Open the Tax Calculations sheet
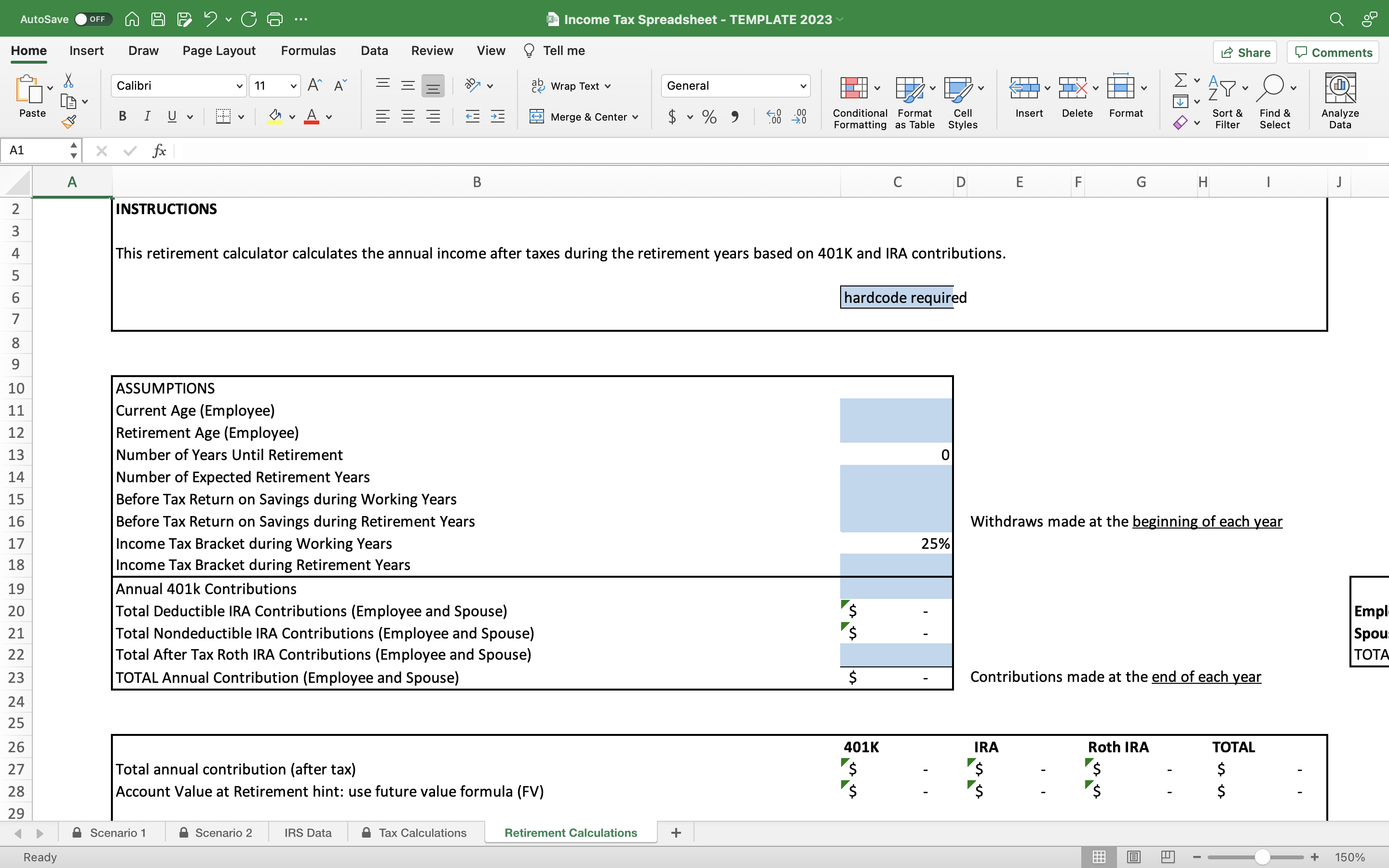The width and height of the screenshot is (1389, 868). point(422,832)
